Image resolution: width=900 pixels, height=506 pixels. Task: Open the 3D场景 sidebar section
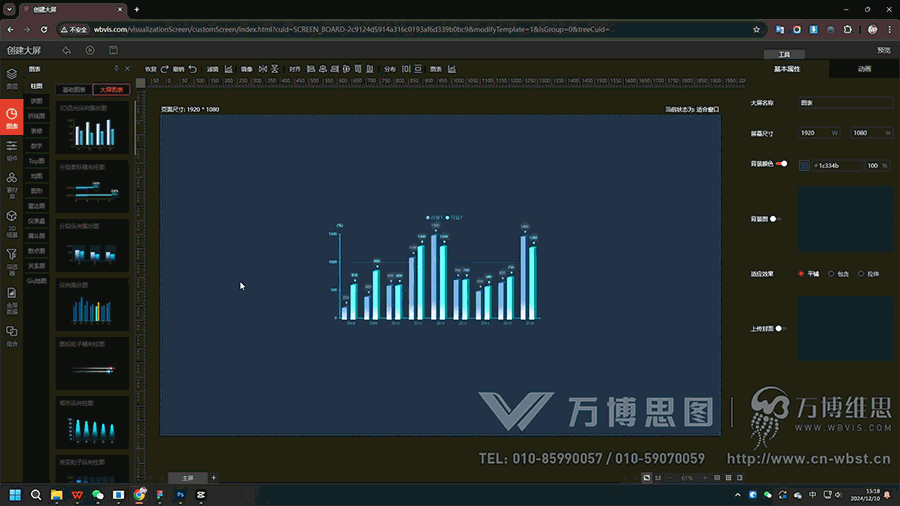pyautogui.click(x=11, y=224)
